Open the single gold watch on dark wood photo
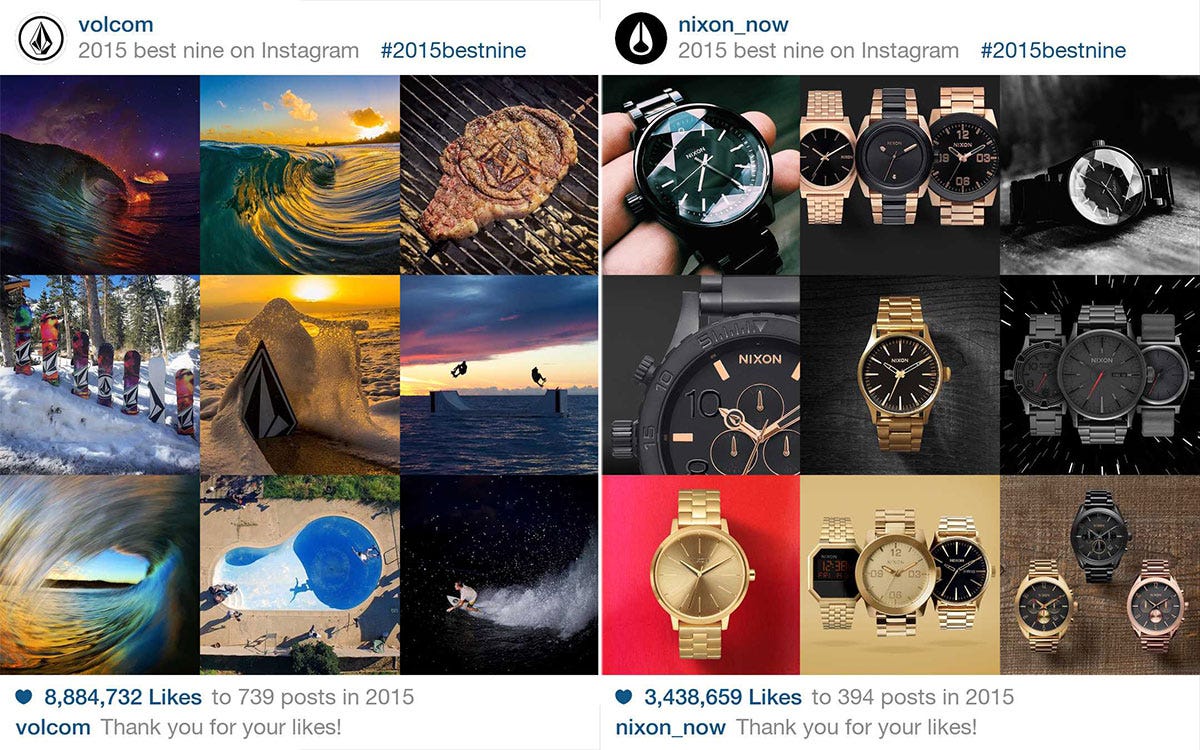Viewport: 1200px width, 750px height. tap(900, 375)
